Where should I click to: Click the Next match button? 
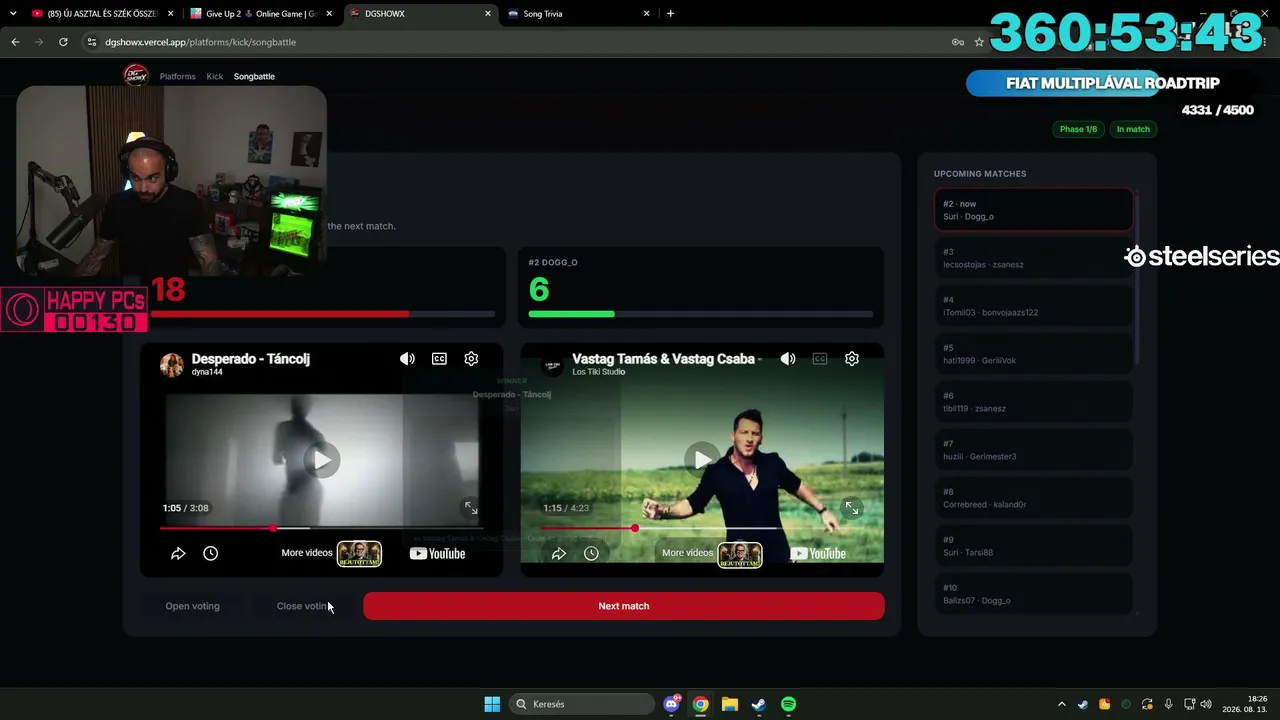[624, 606]
